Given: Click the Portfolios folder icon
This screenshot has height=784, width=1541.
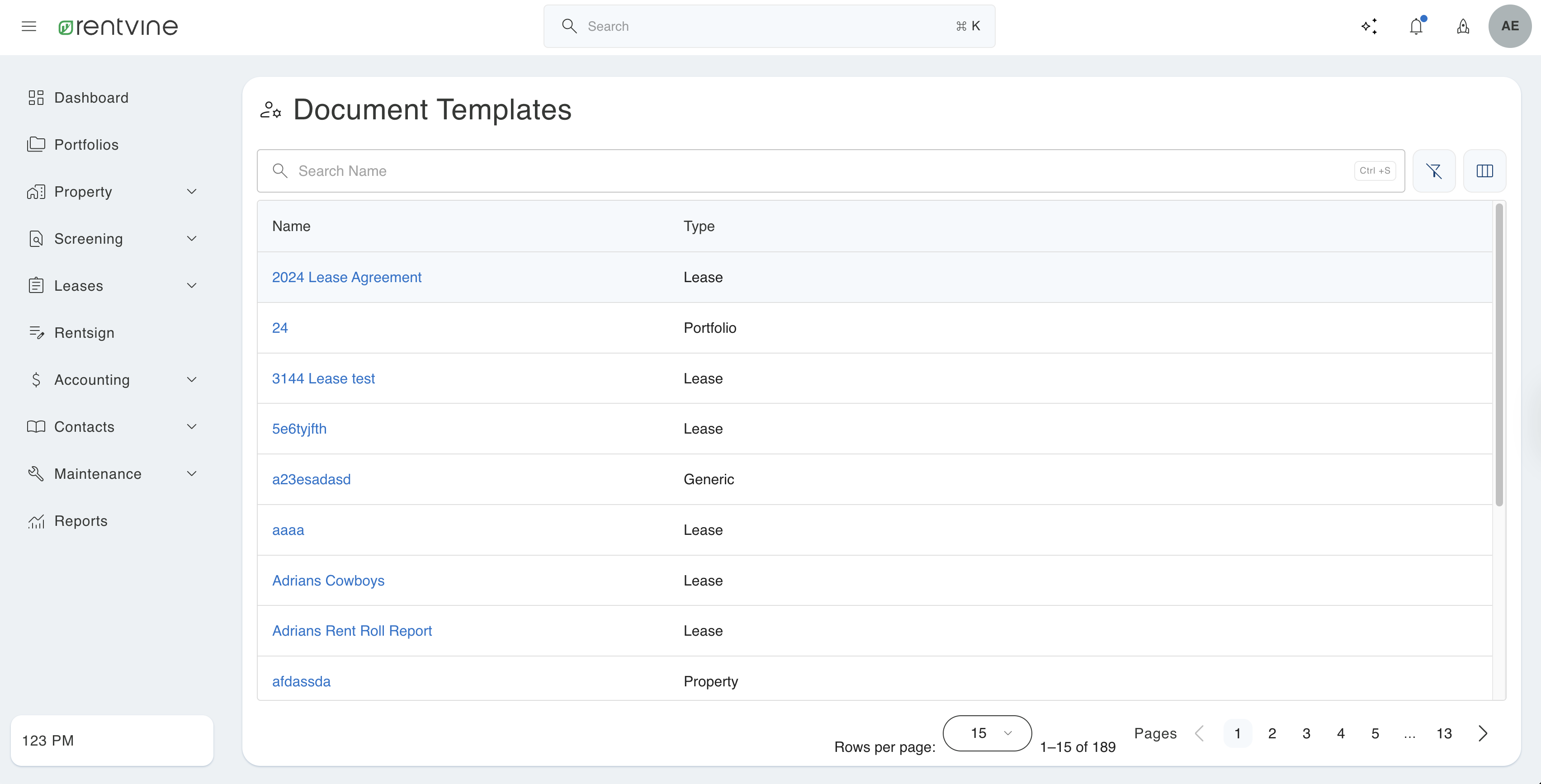Looking at the screenshot, I should coord(36,144).
